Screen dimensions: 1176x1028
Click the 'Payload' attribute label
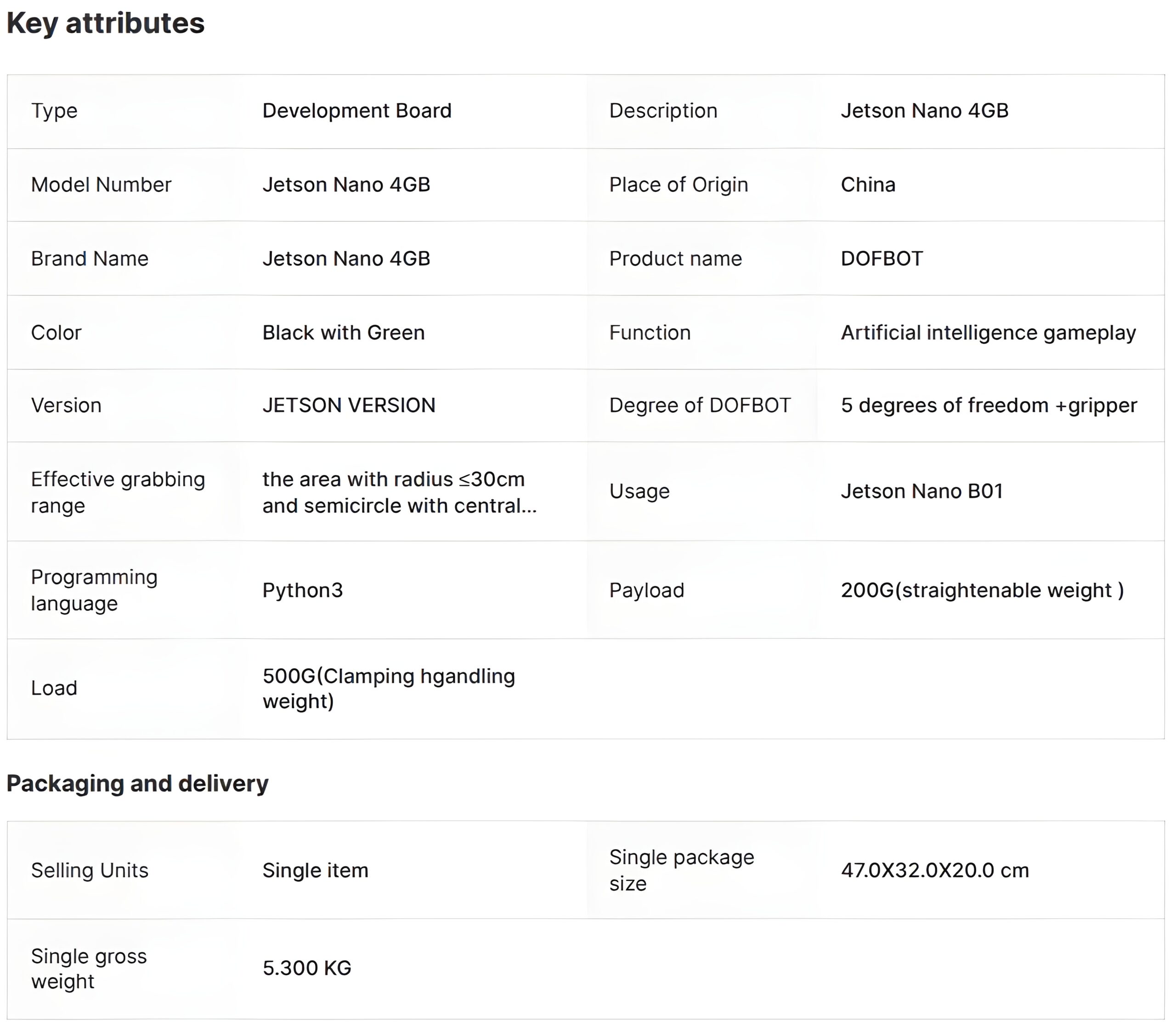646,591
